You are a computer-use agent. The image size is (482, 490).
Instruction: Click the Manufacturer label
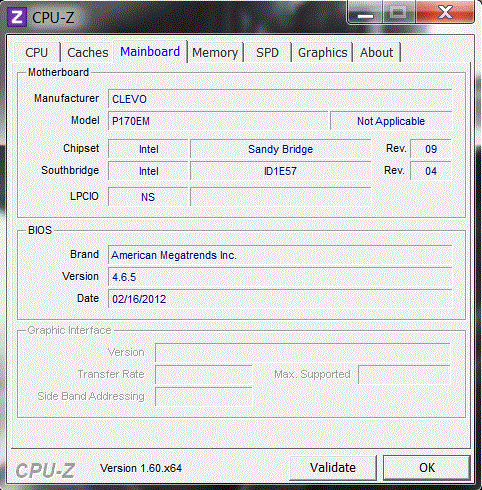click(66, 98)
